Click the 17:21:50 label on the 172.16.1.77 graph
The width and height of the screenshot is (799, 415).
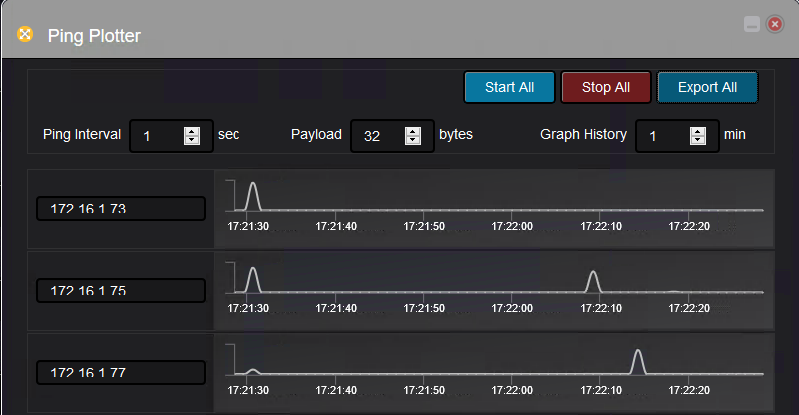pos(424,390)
